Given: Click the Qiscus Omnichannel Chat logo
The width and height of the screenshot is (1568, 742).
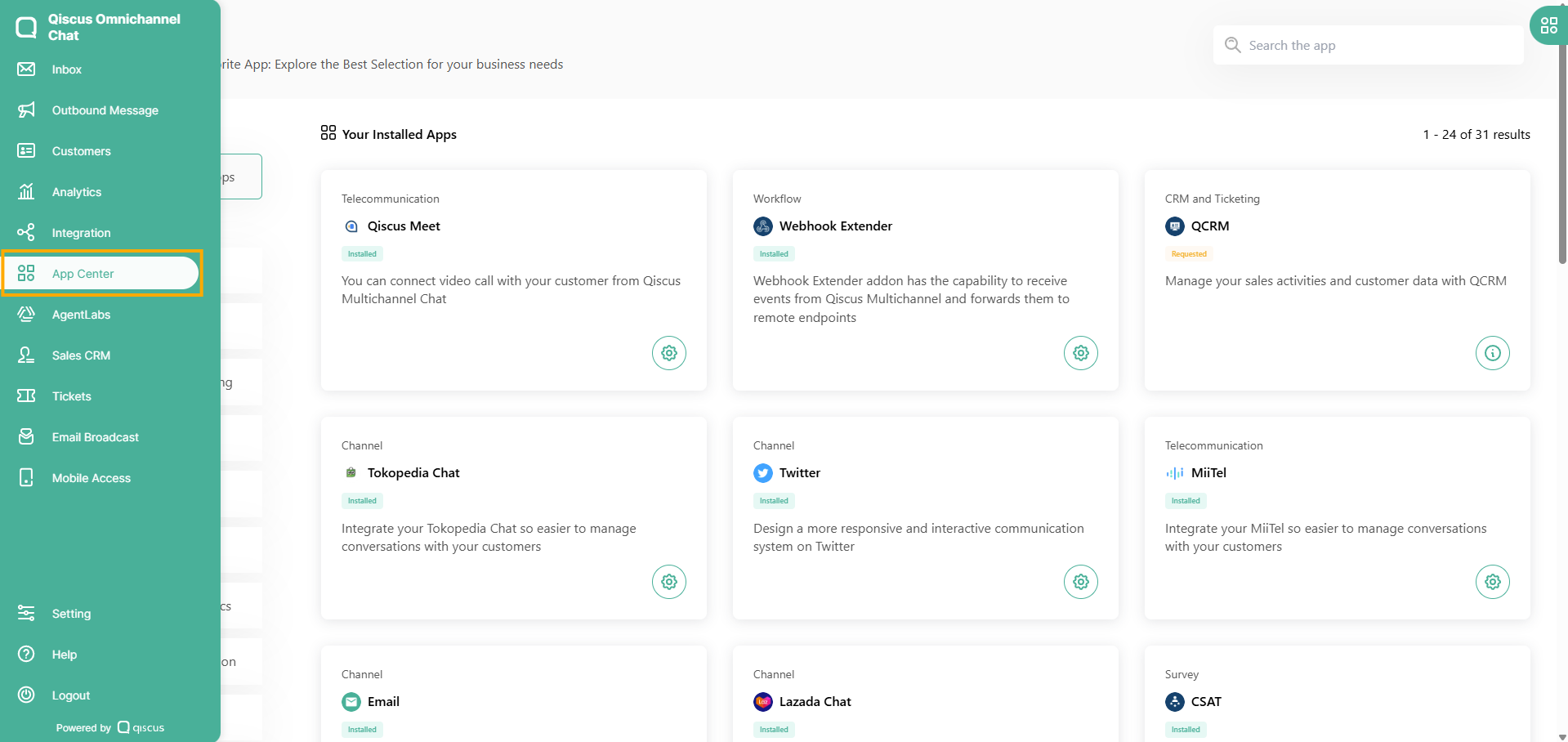Looking at the screenshot, I should pyautogui.click(x=26, y=28).
